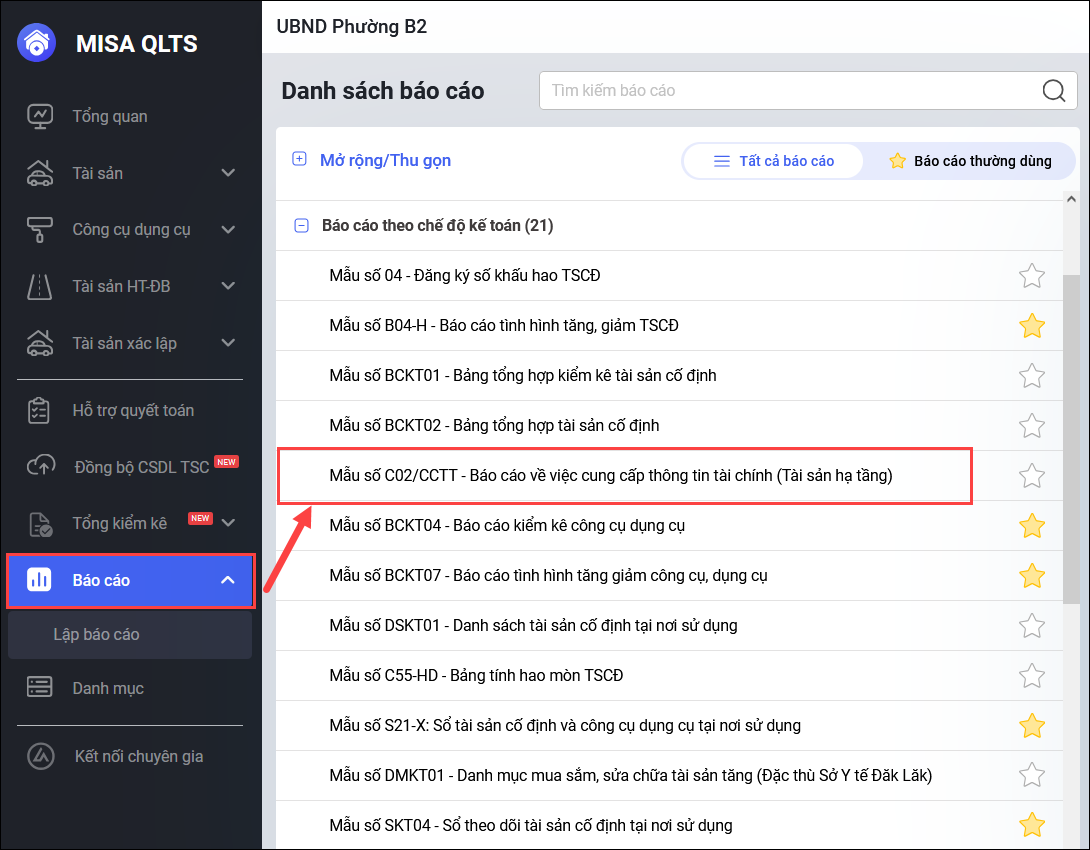Click the Mở rộng/Thu gọn link

[x=385, y=161]
